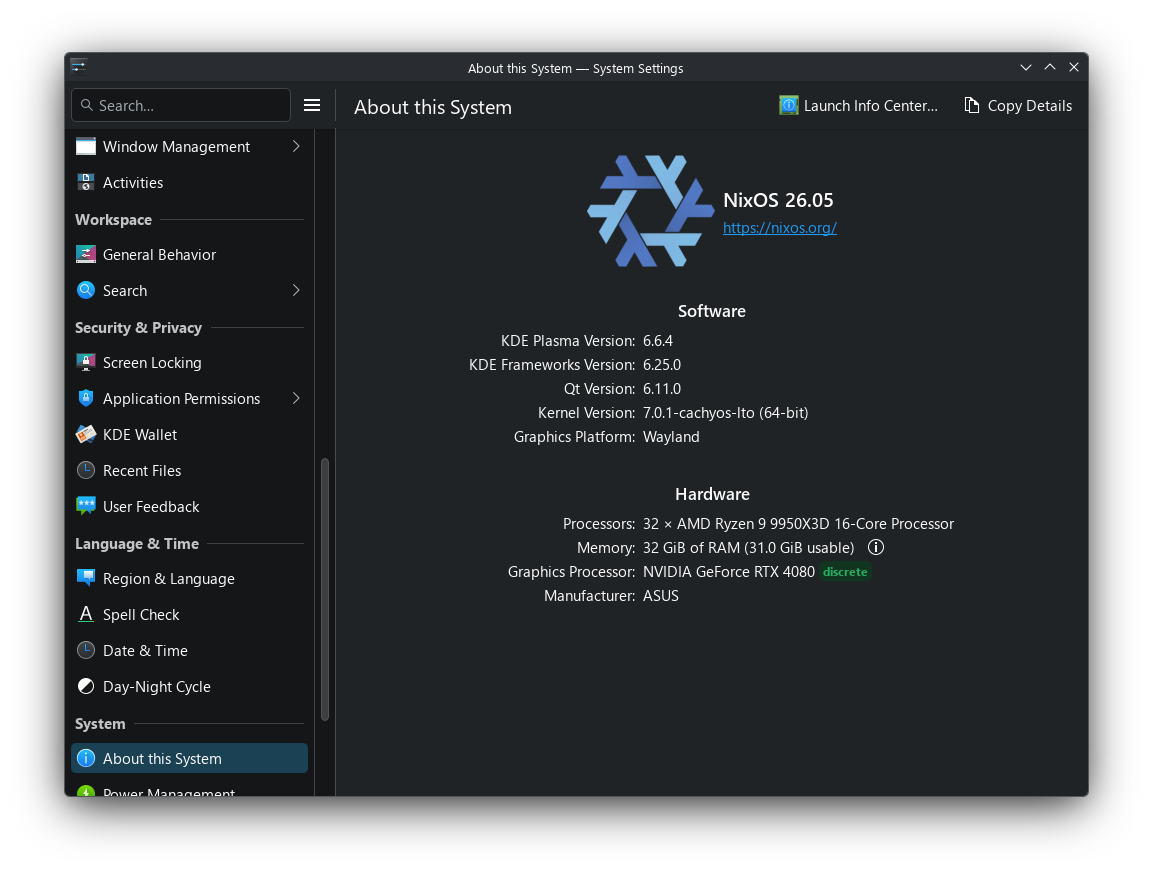Viewport: 1153px width, 873px height.
Task: Open Region & Language settings
Action: 189,579
